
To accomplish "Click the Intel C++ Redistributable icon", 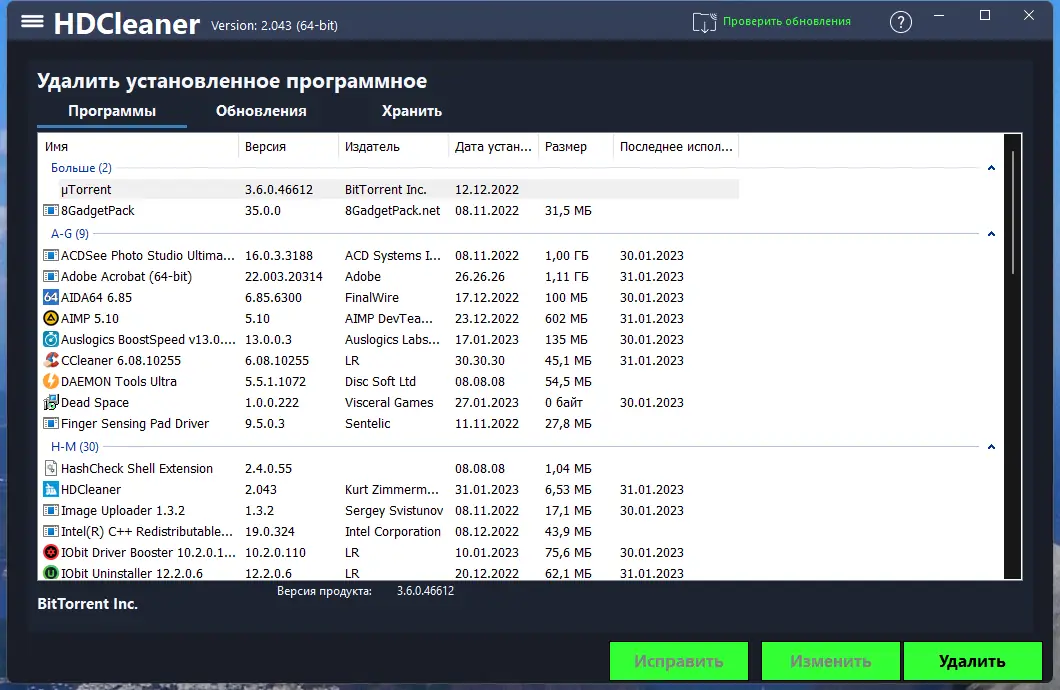I will [51, 531].
